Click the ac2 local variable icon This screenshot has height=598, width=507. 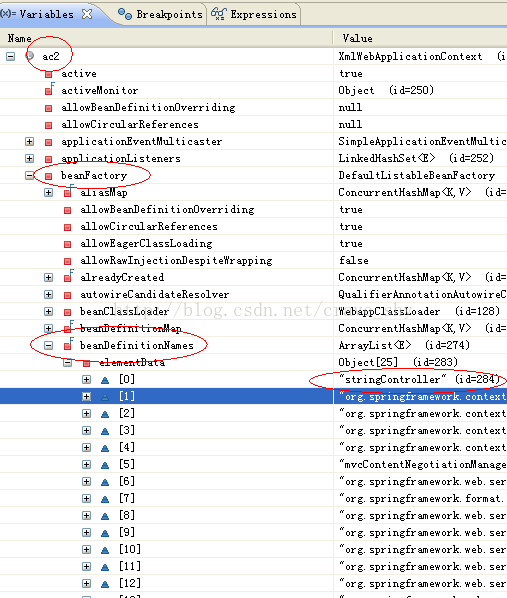[x=30, y=56]
